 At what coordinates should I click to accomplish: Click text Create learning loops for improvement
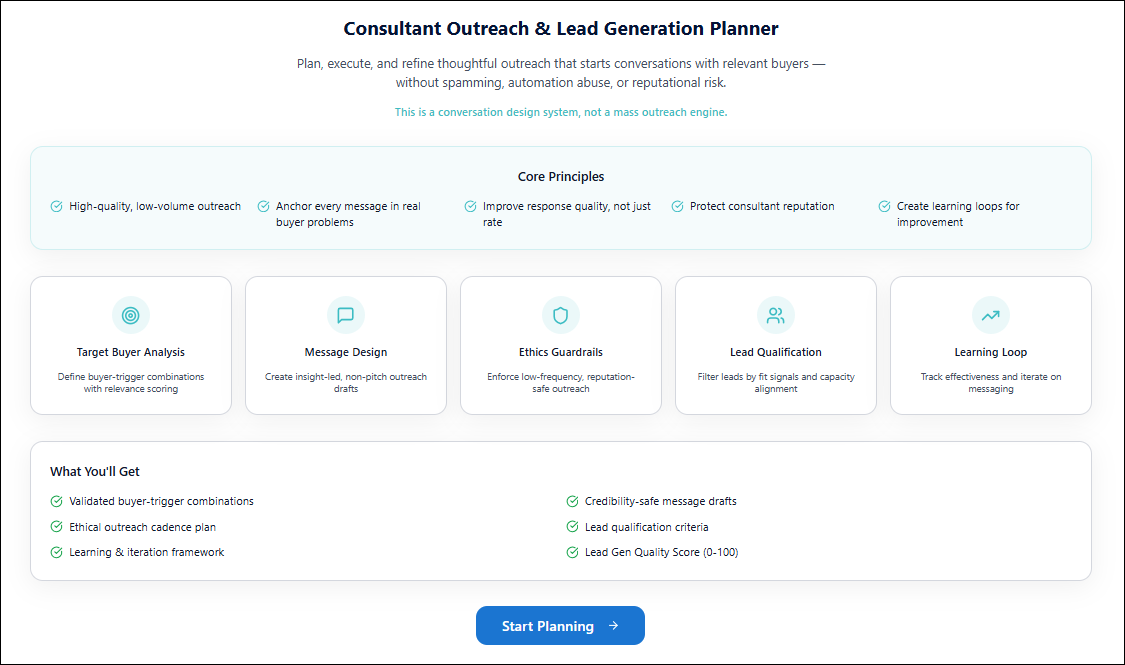[x=958, y=214]
